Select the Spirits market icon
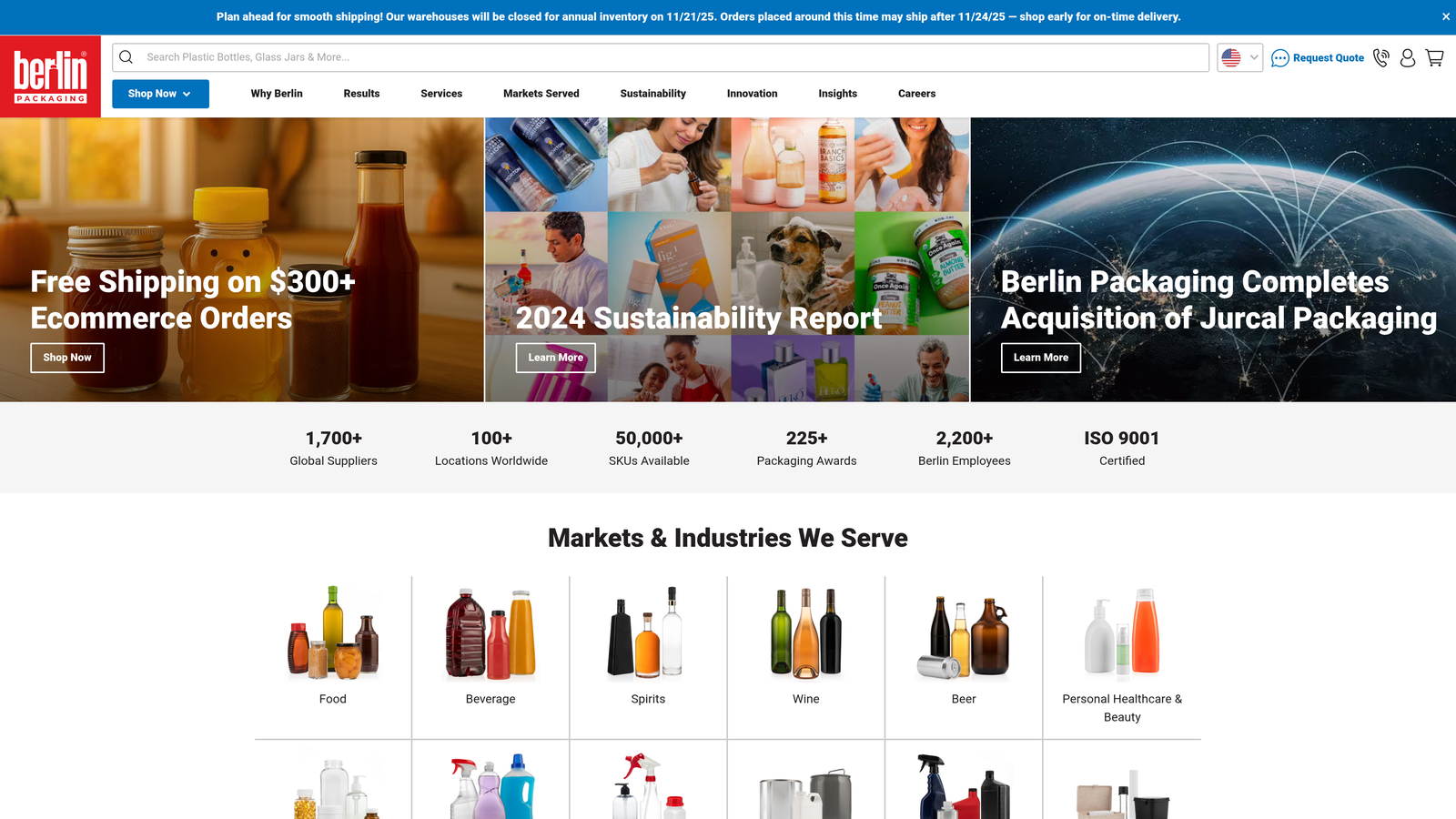This screenshot has height=819, width=1456. 648,633
